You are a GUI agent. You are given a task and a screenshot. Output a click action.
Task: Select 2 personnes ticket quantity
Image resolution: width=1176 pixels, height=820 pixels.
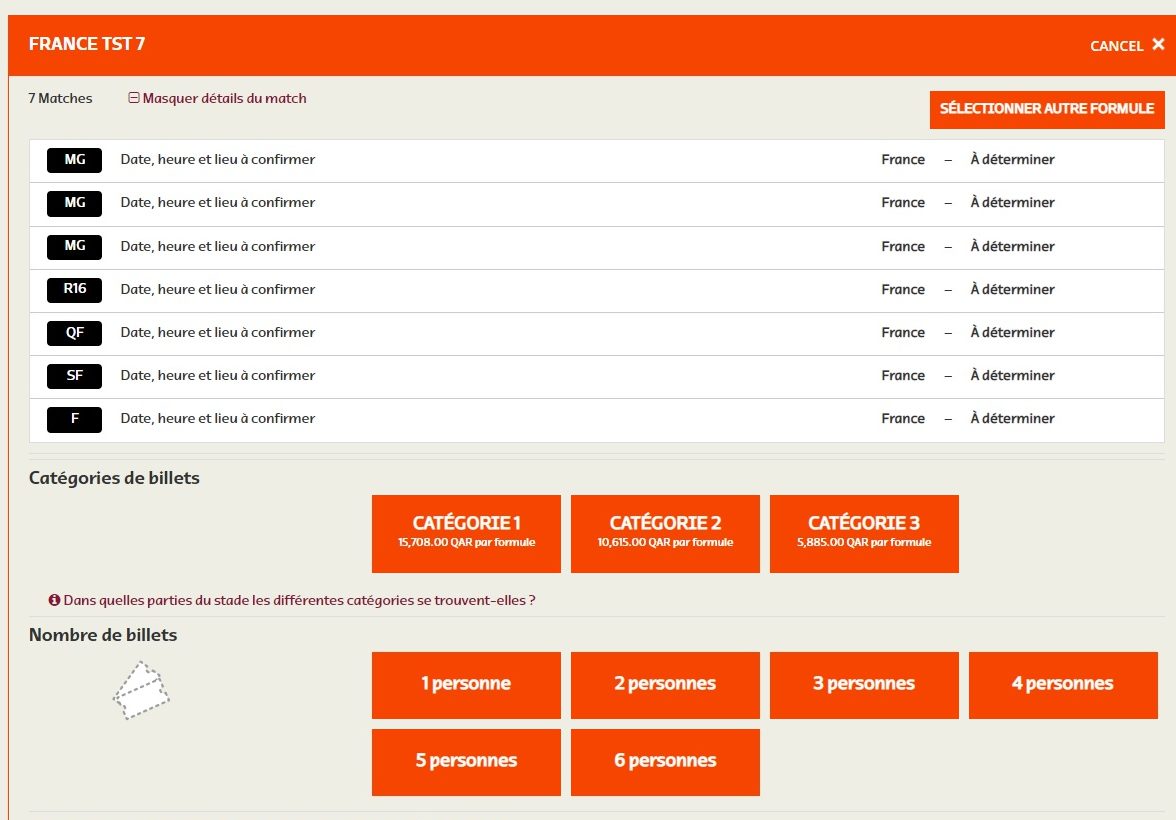pos(665,685)
